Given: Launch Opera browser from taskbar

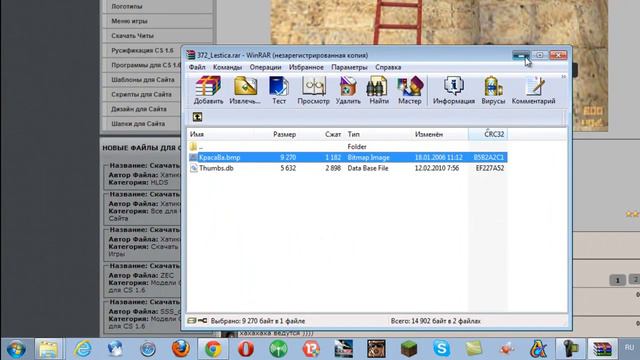Looking at the screenshot, I should pos(246,349).
